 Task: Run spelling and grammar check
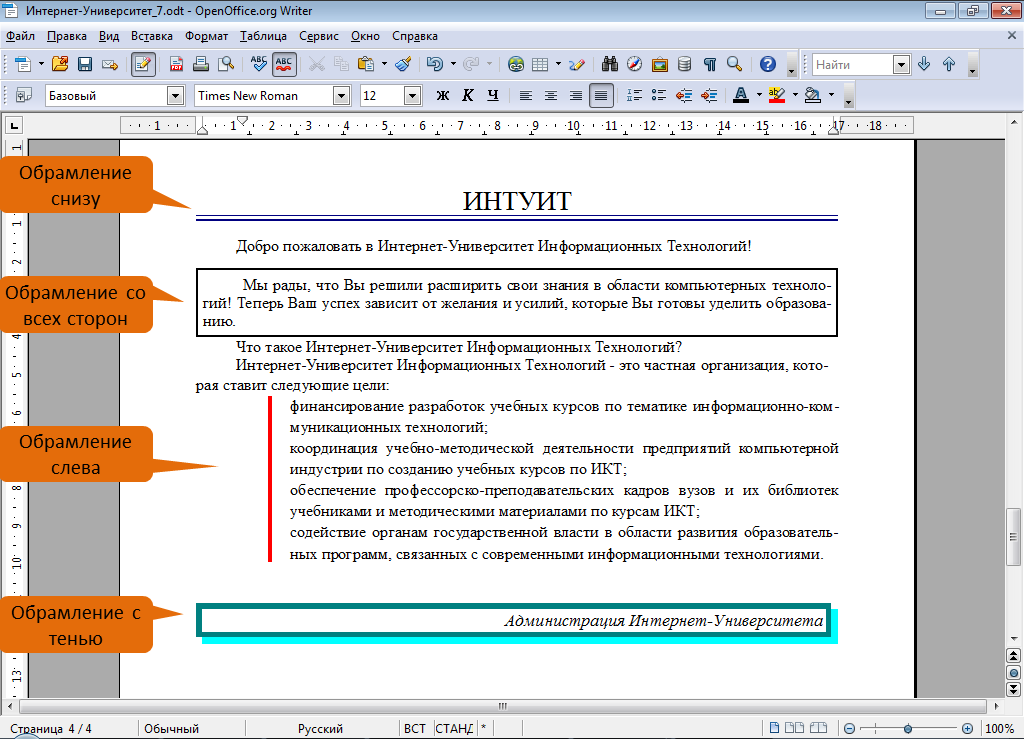pos(259,64)
